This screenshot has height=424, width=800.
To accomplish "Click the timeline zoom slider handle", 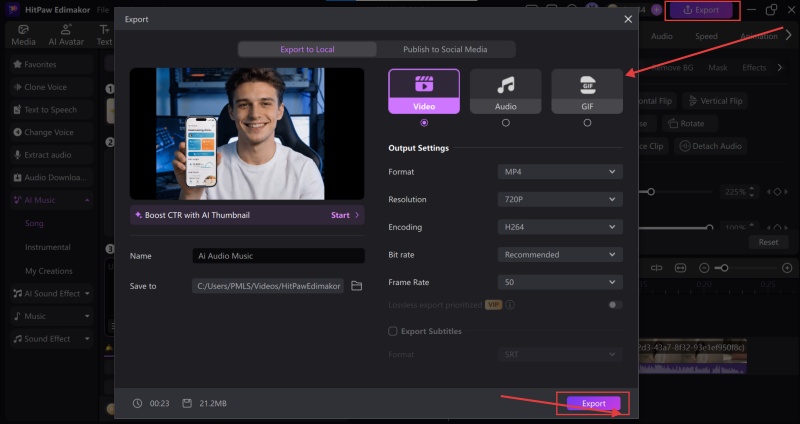I will [x=724, y=268].
